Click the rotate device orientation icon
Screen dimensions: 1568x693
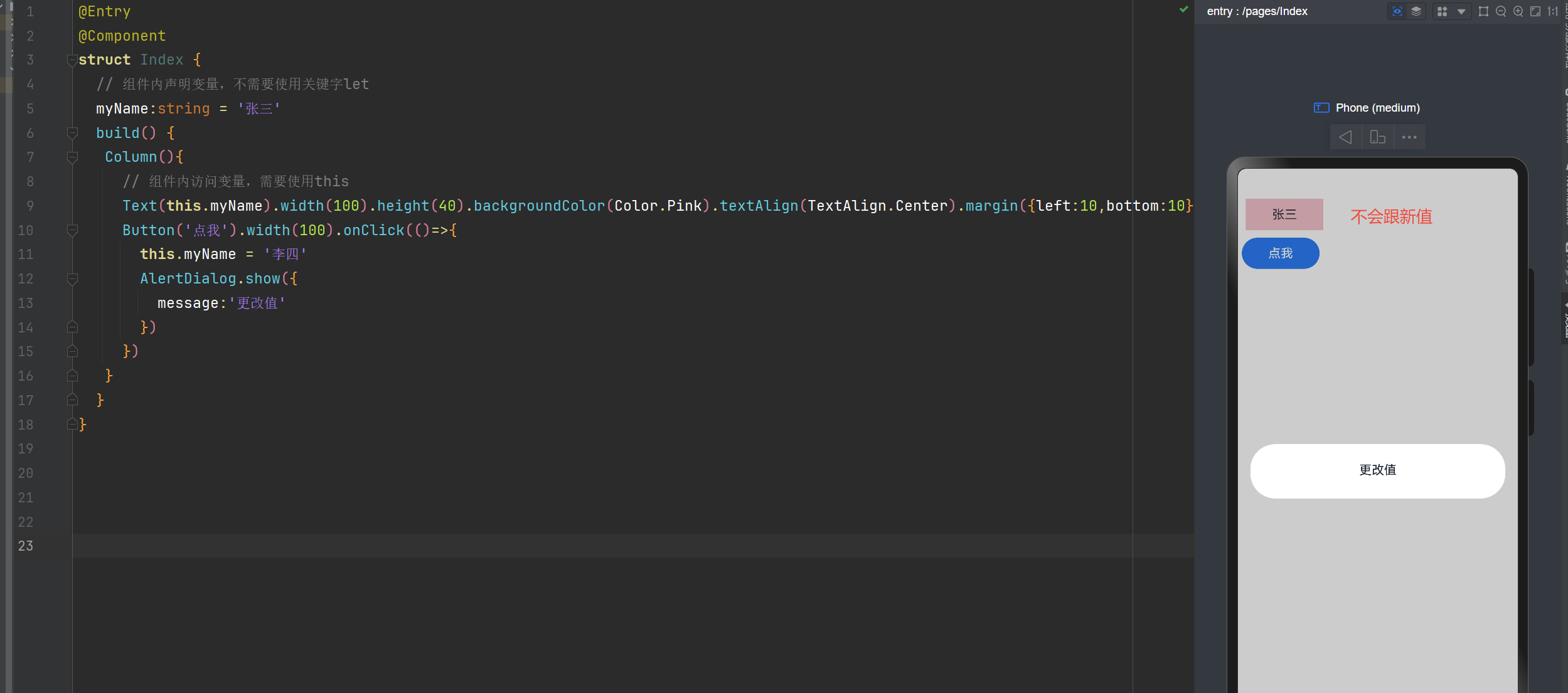pos(1378,137)
